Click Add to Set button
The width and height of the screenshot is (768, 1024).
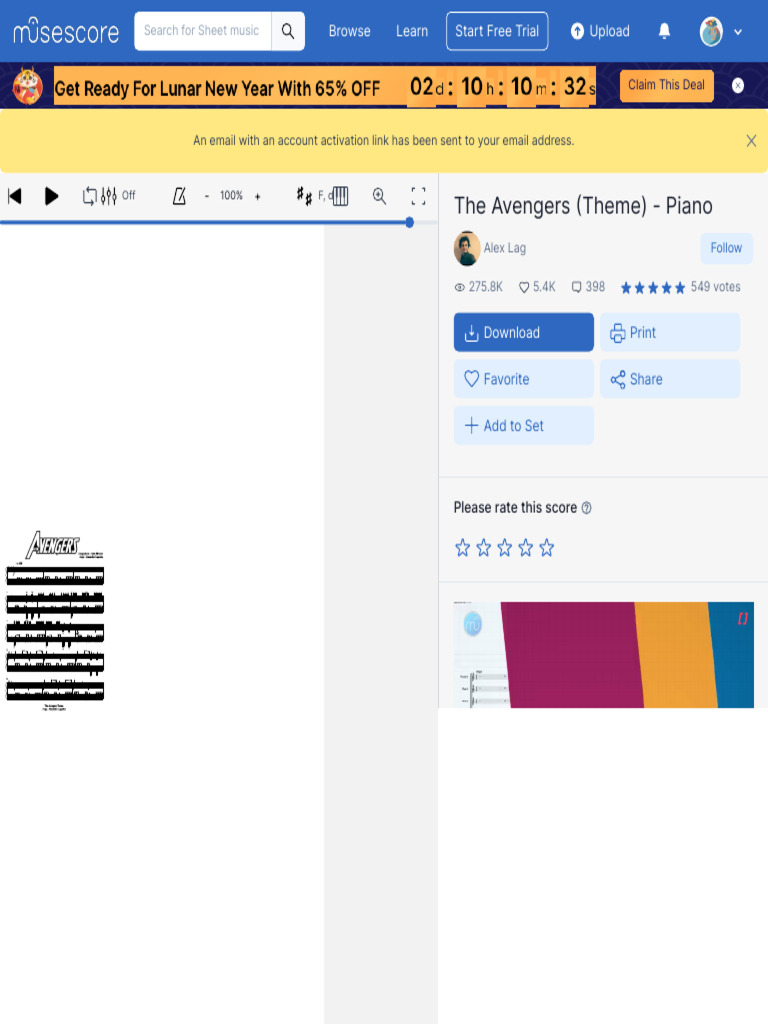coord(524,426)
